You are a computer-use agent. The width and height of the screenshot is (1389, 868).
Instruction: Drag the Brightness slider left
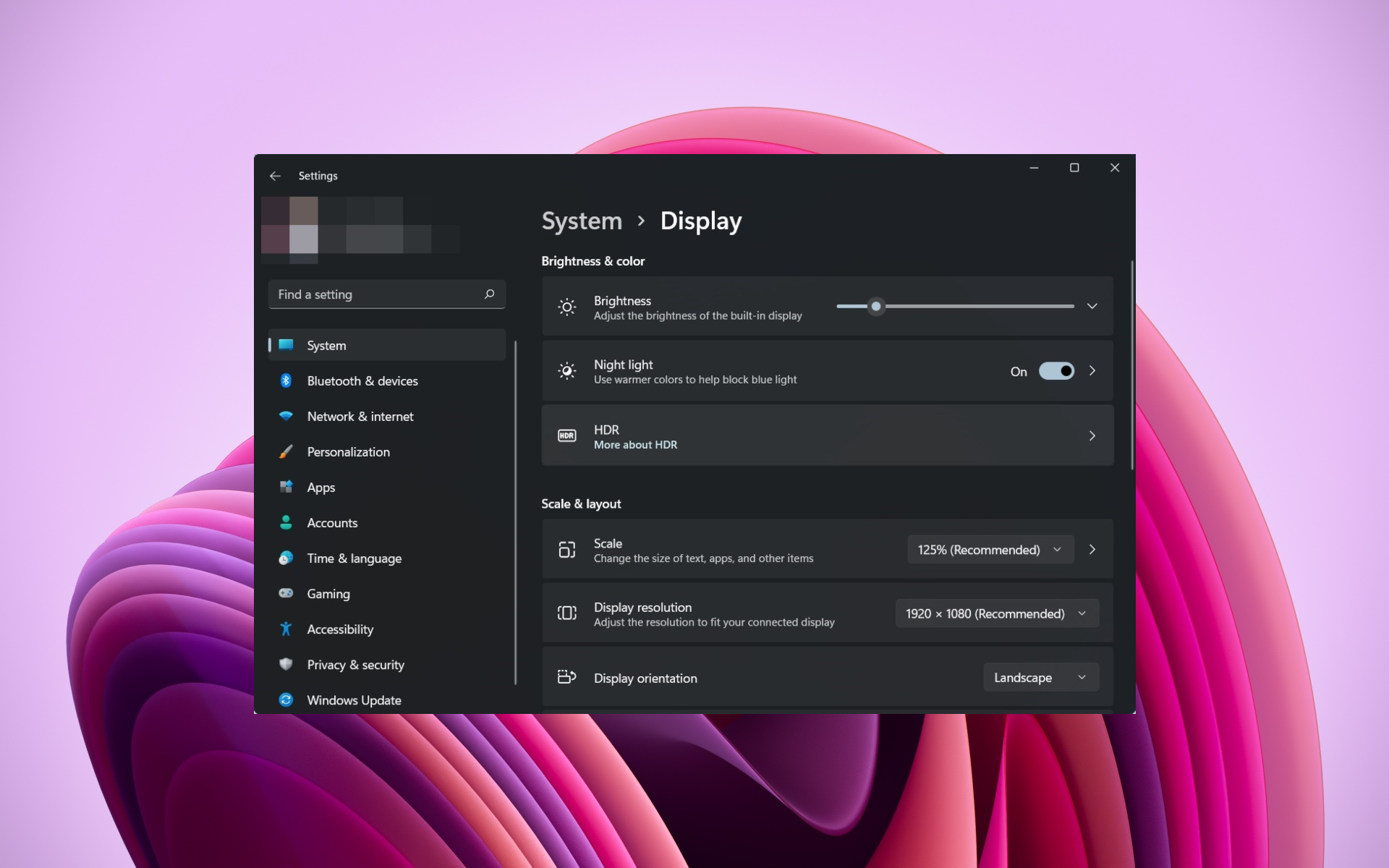[x=875, y=305]
